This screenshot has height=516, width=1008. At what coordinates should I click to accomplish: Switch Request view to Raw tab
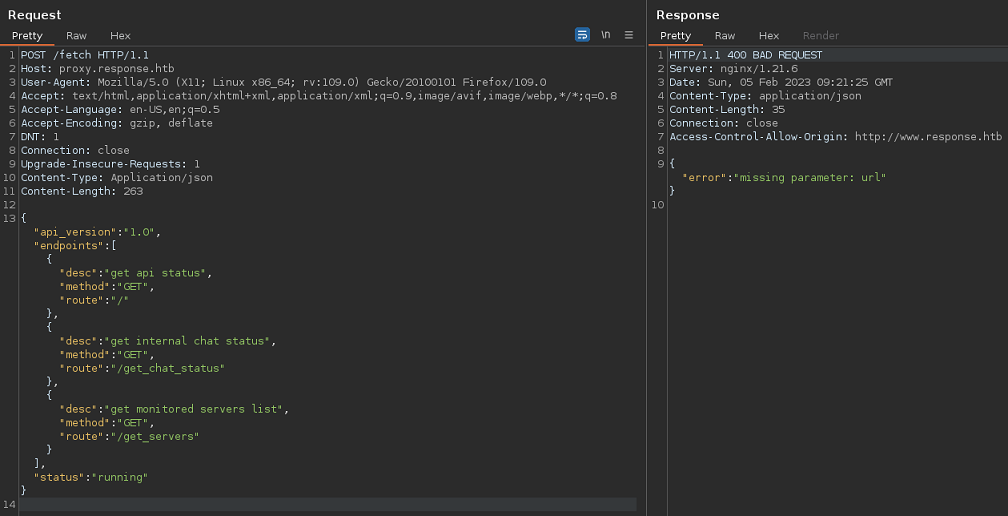[76, 36]
